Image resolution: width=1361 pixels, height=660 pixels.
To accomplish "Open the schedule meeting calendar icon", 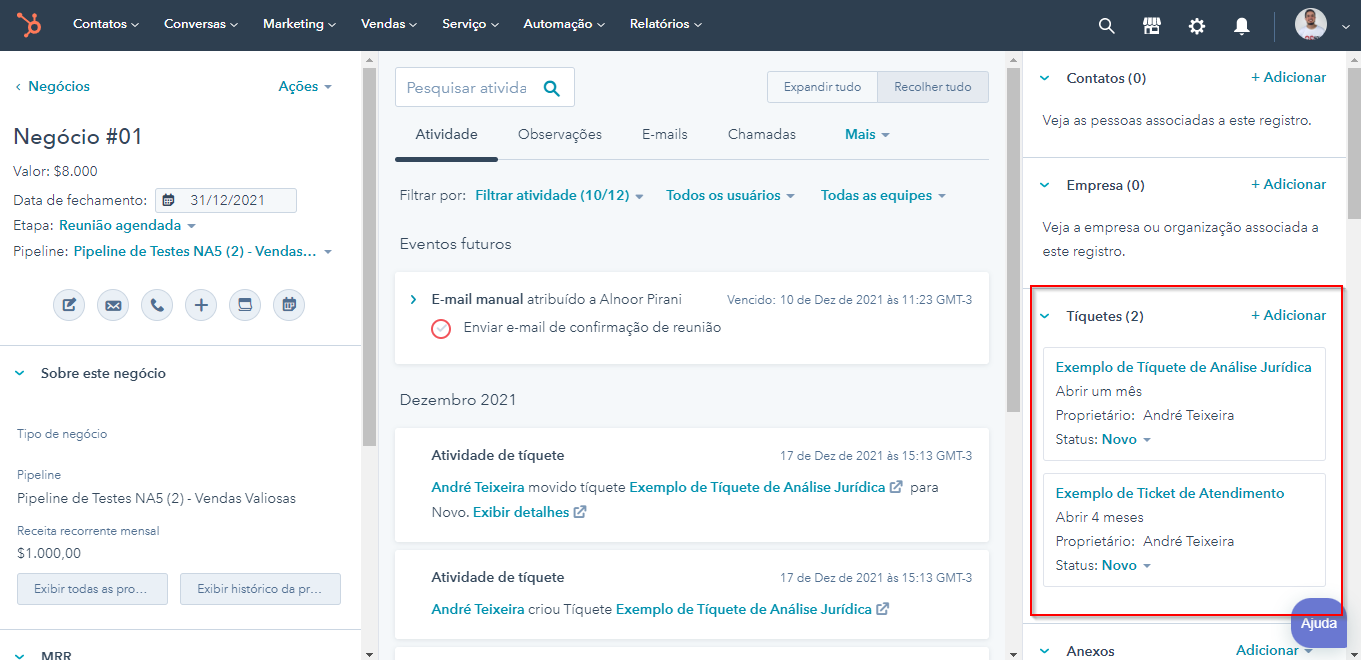I will pyautogui.click(x=289, y=304).
